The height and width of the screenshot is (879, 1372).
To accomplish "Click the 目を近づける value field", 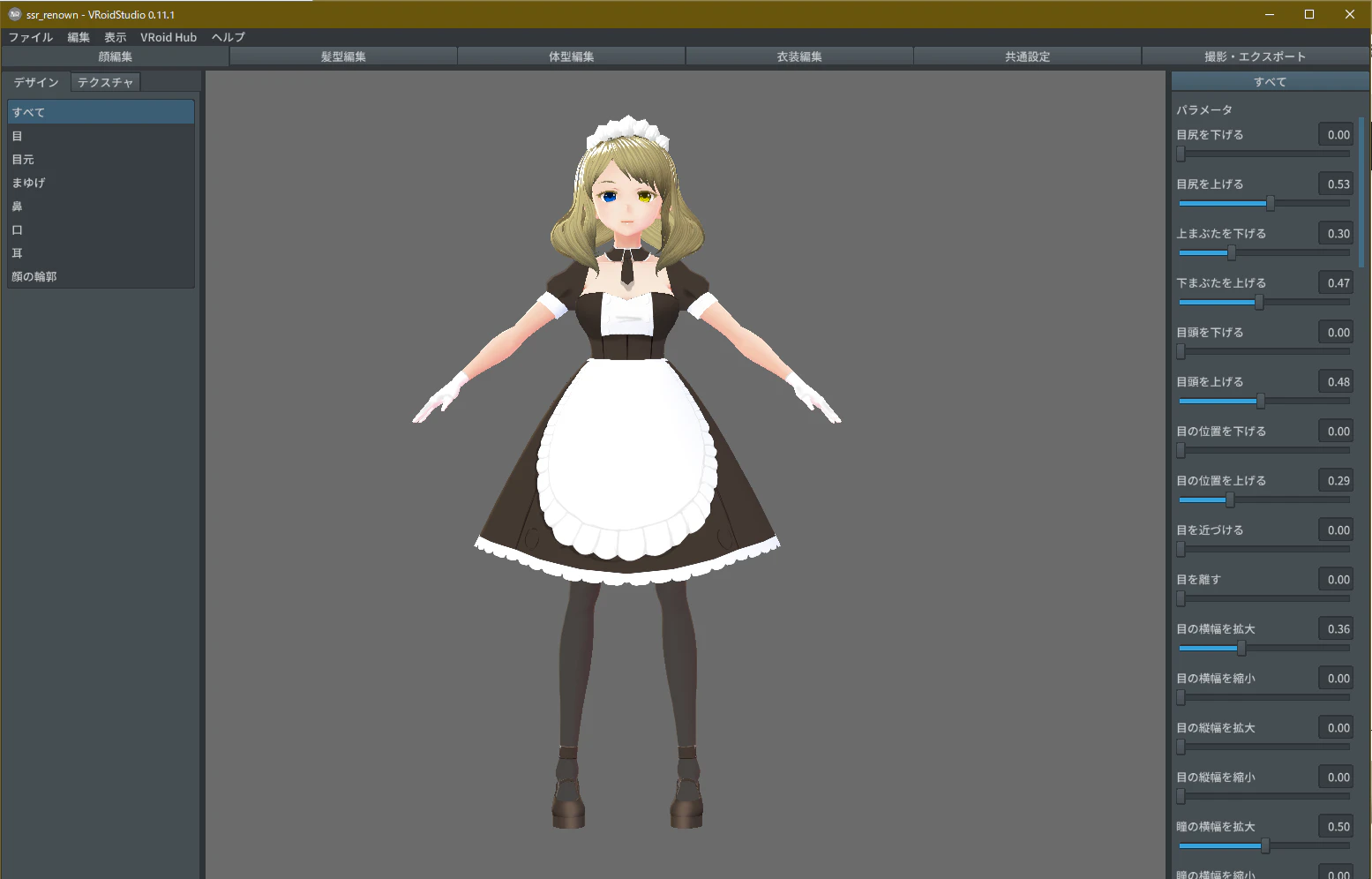I will click(1336, 530).
